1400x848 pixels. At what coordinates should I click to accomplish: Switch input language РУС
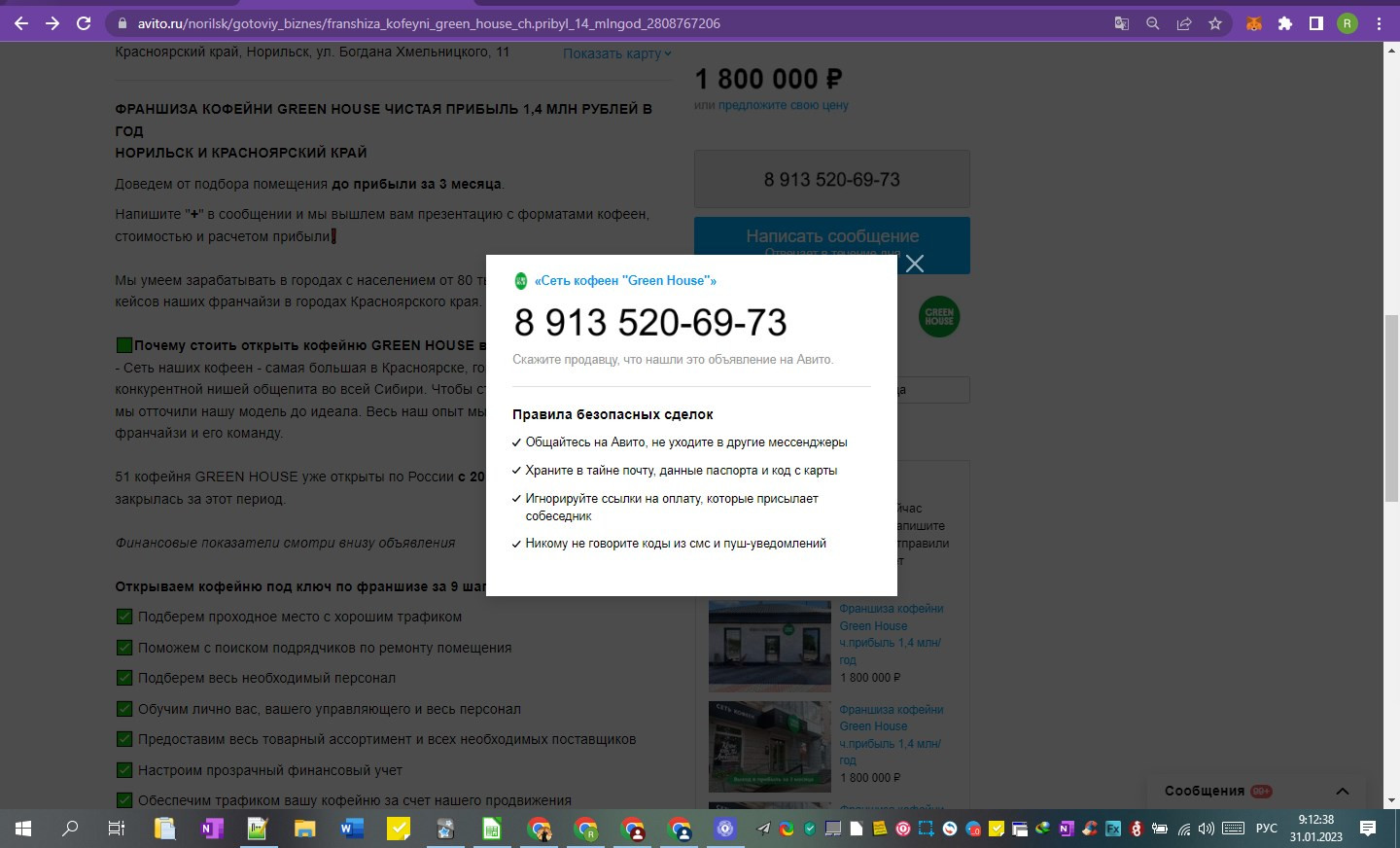pos(1267,829)
